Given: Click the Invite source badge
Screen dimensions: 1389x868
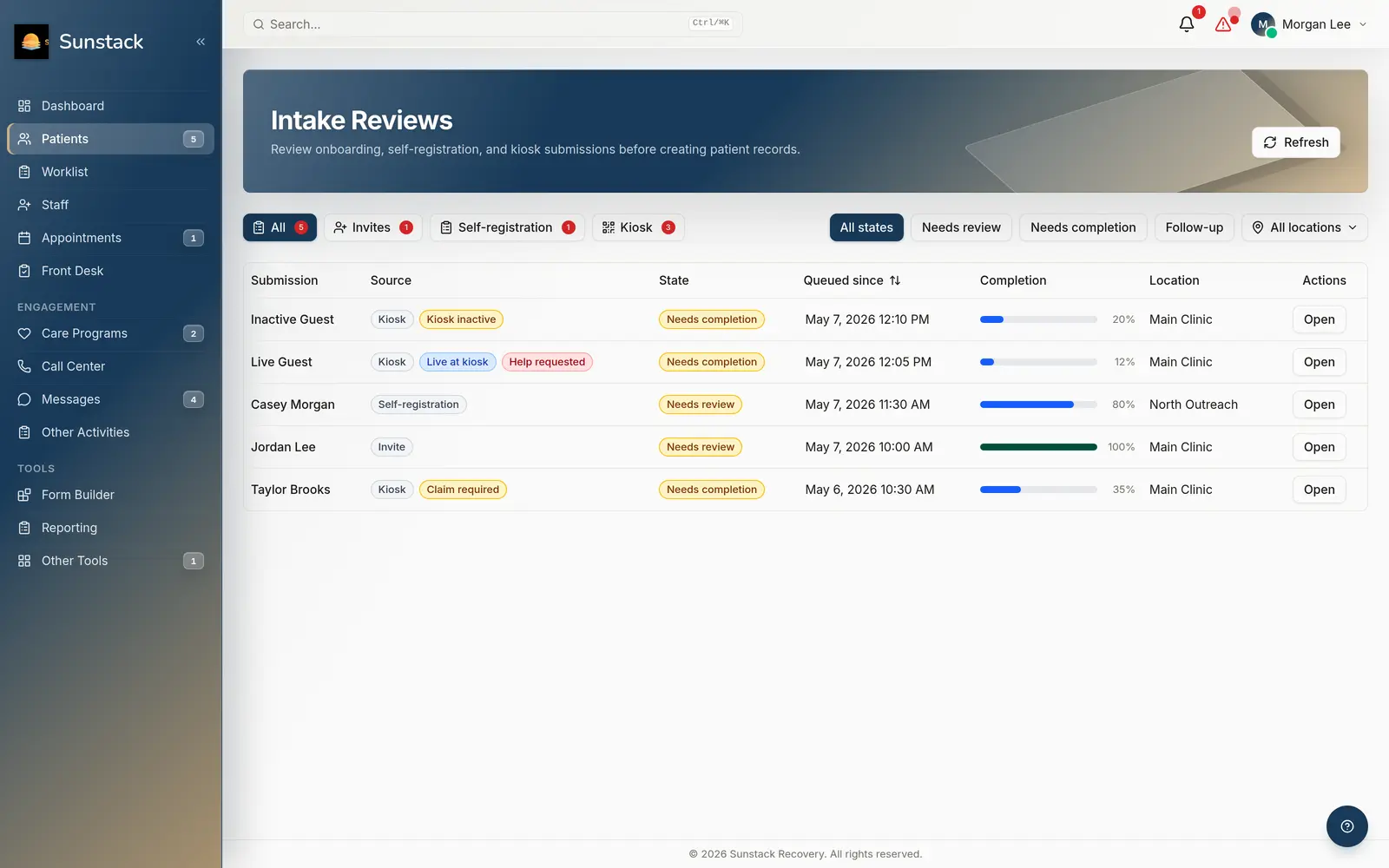Looking at the screenshot, I should click(392, 447).
